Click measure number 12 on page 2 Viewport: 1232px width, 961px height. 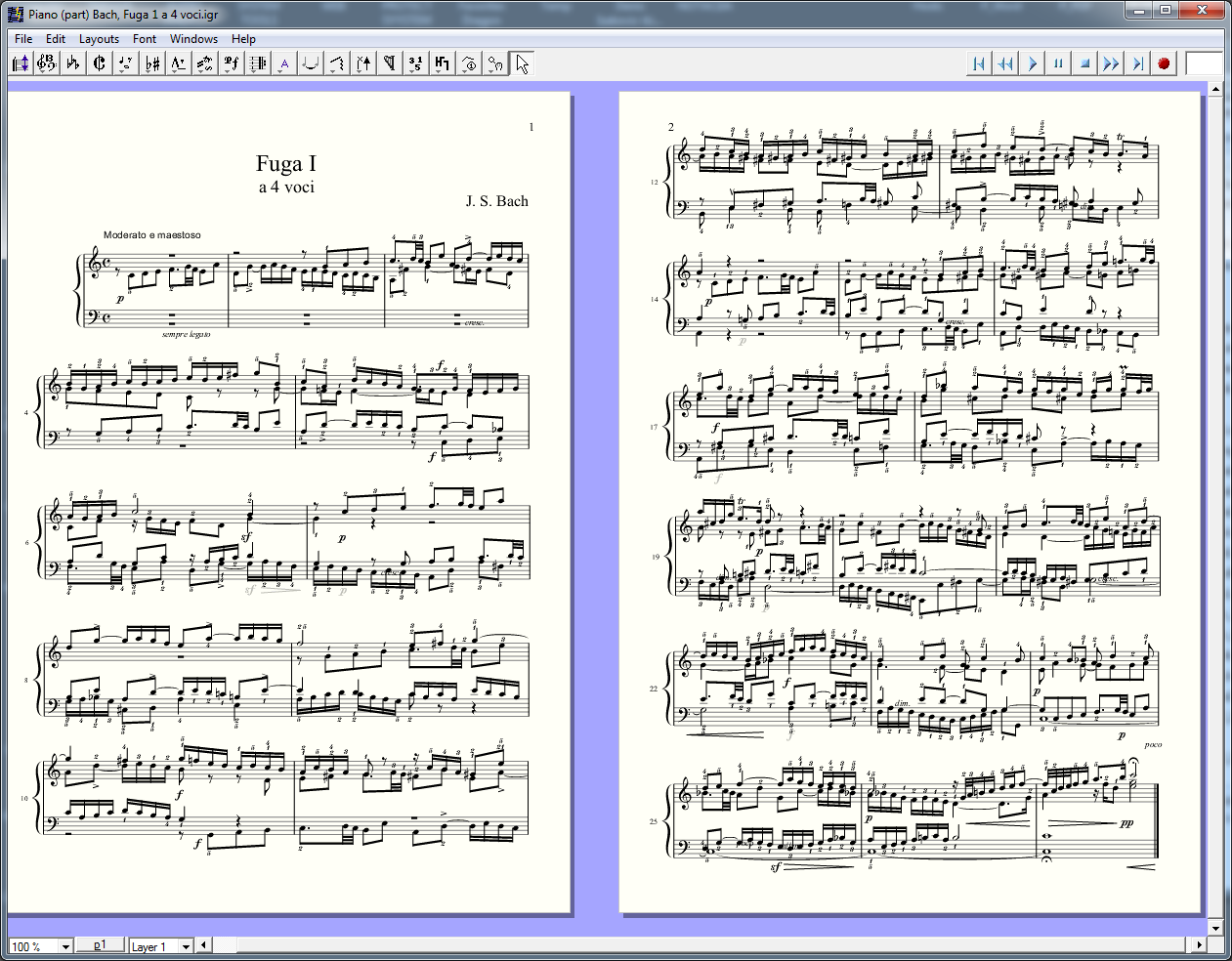[654, 183]
